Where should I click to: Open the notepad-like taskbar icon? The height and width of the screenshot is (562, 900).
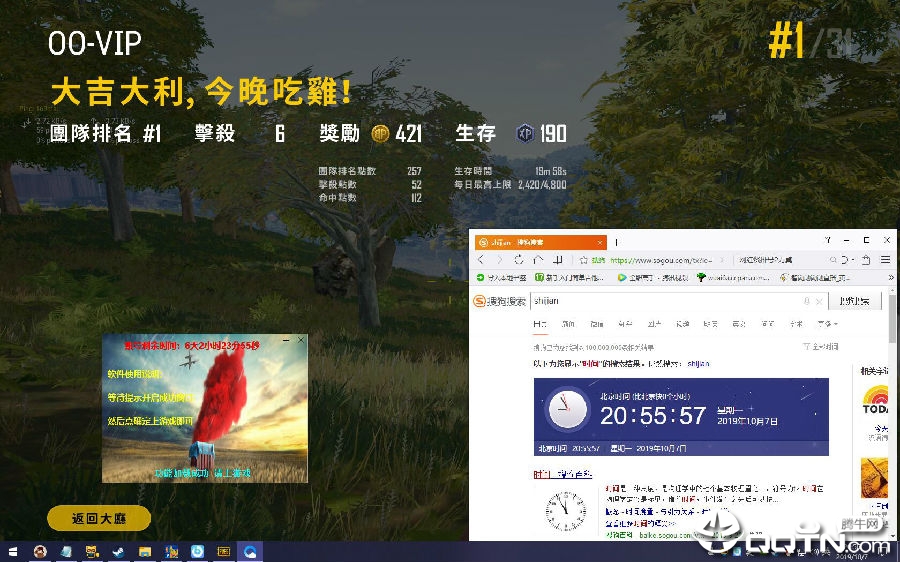pyautogui.click(x=66, y=552)
